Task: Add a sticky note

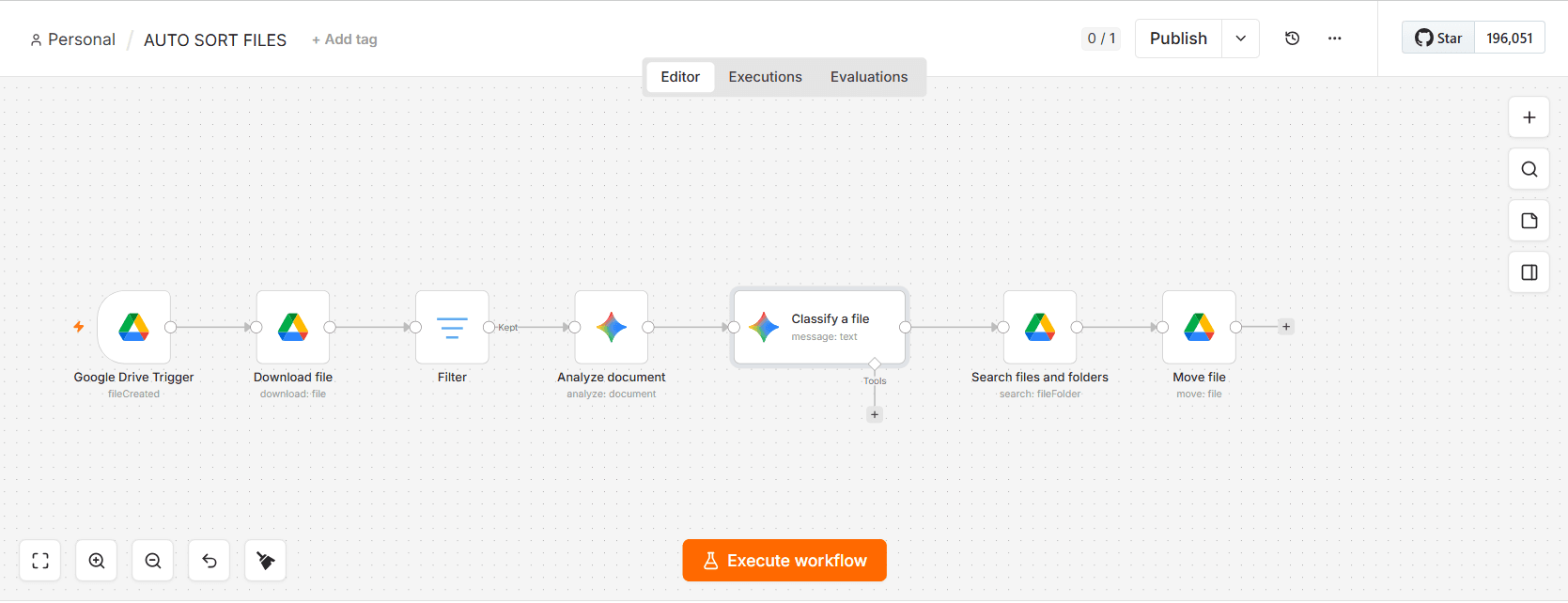Action: pyautogui.click(x=1529, y=221)
